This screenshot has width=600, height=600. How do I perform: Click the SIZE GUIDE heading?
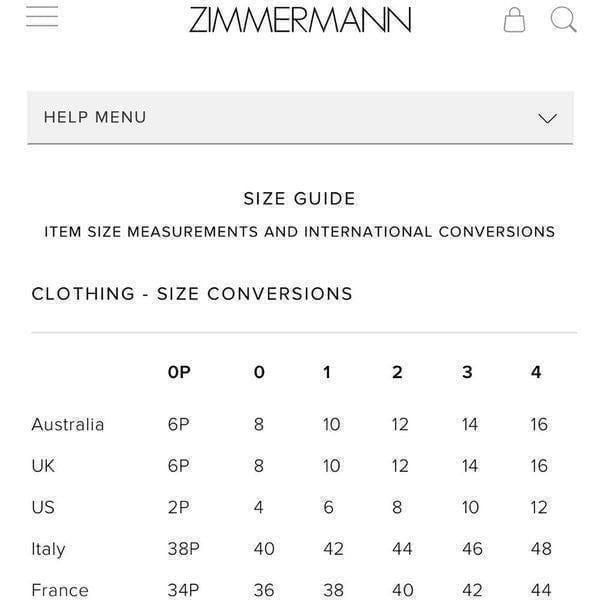(300, 199)
